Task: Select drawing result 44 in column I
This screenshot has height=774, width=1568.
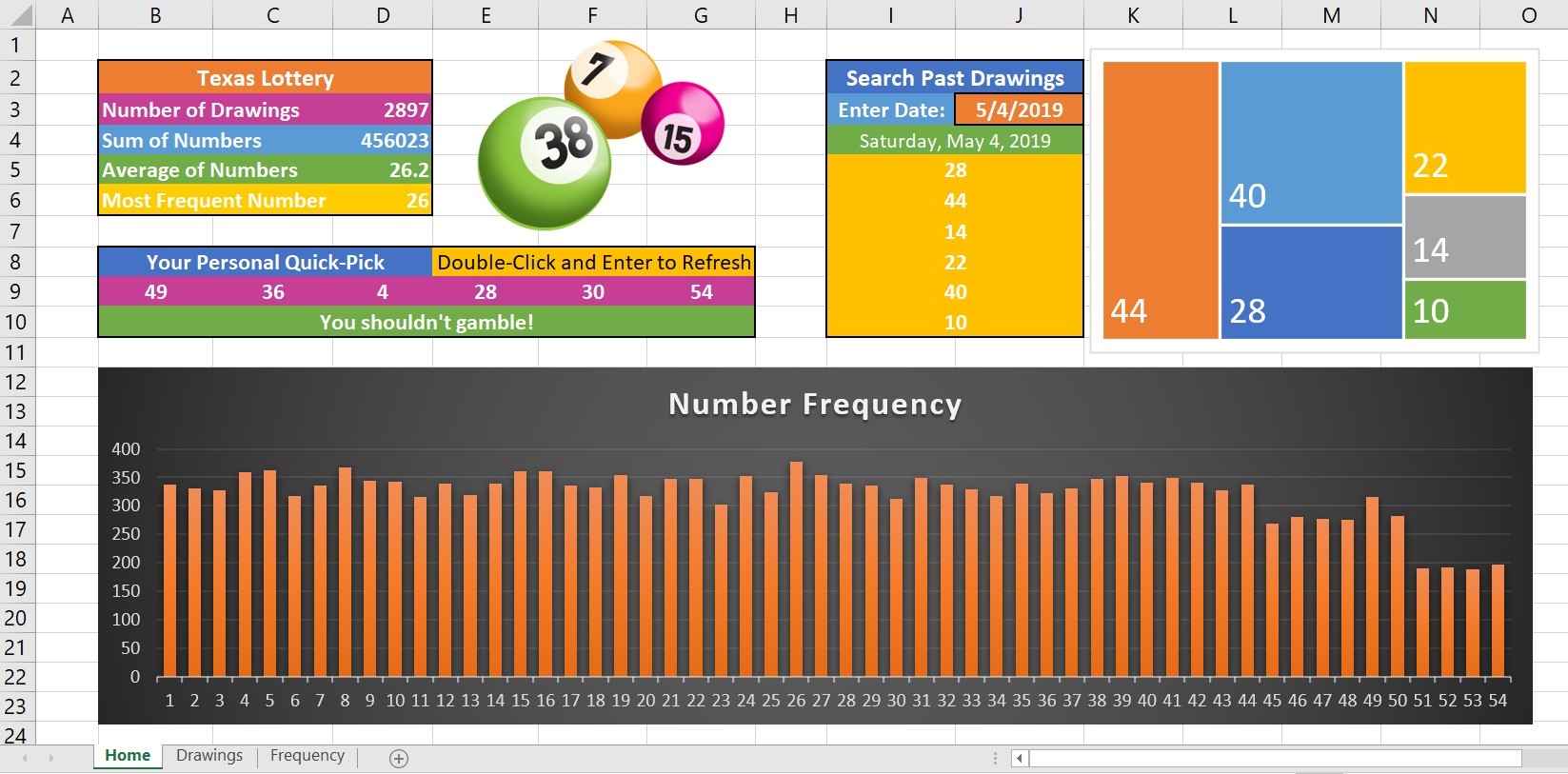Action: 955,200
